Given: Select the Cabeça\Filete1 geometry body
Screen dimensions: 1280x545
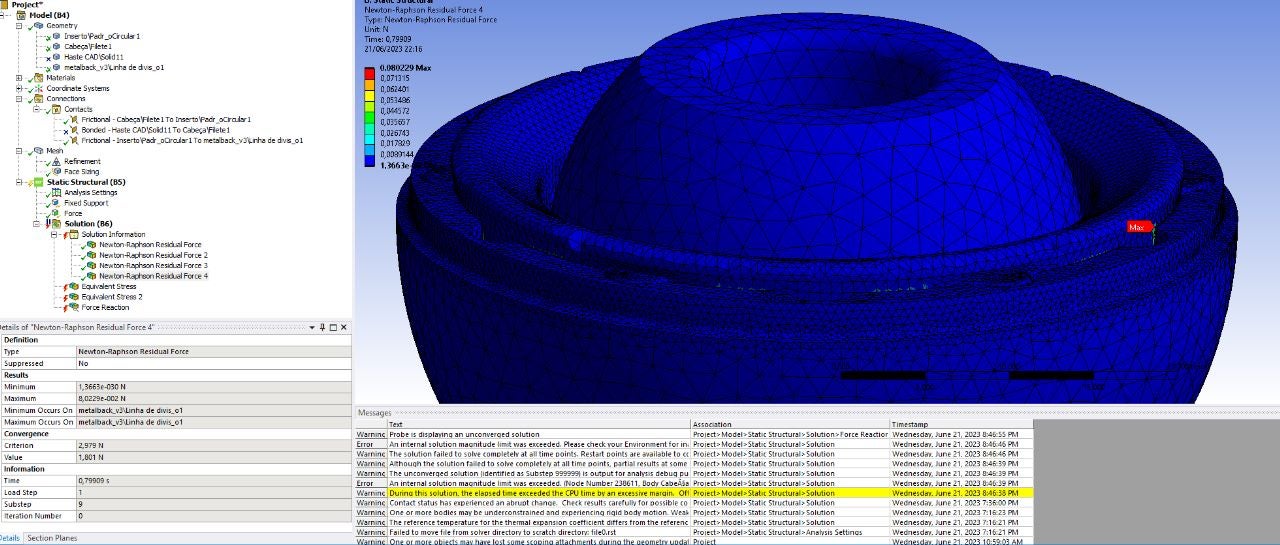Looking at the screenshot, I should [88, 46].
